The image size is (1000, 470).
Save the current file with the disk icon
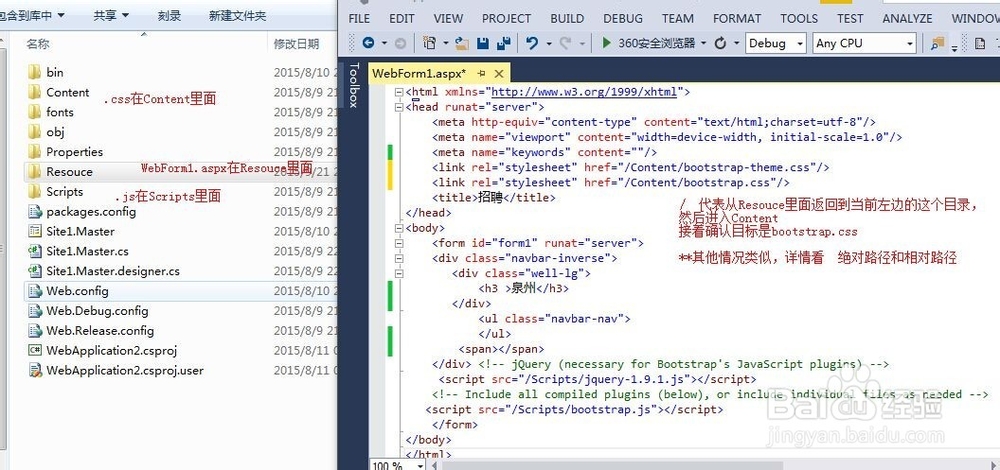click(x=483, y=43)
